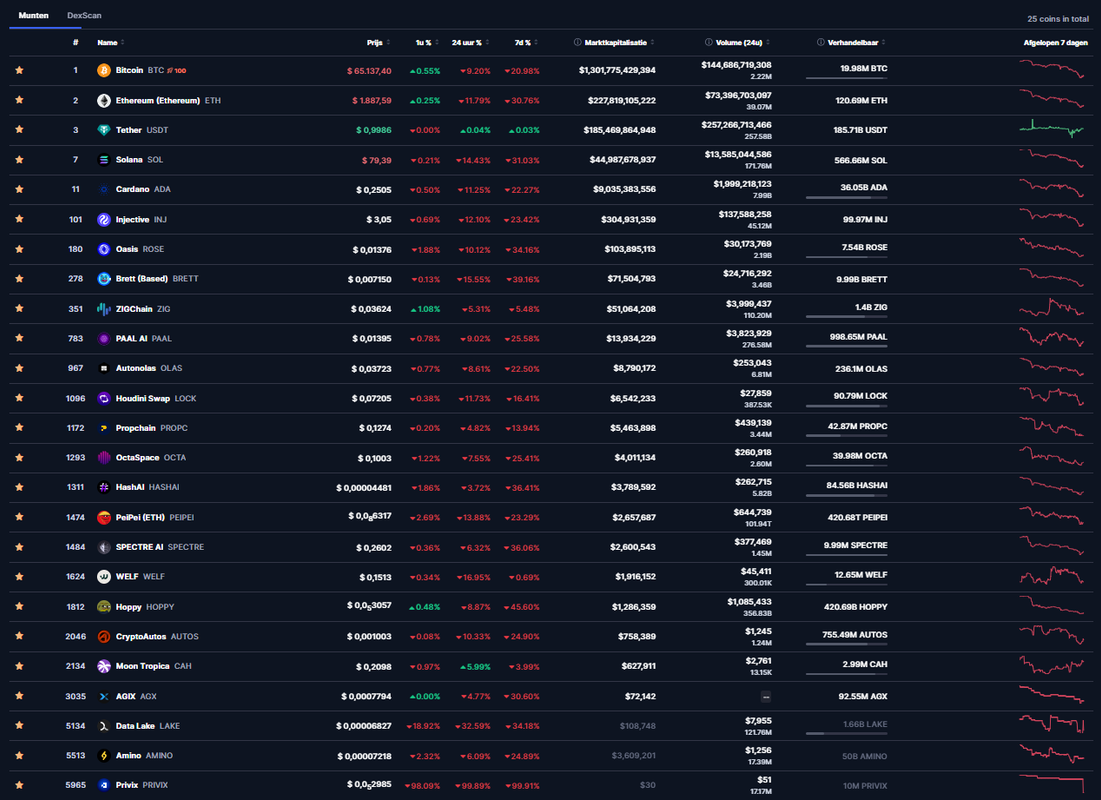The width and height of the screenshot is (1101, 800).
Task: Sort by the Marktkapitalisatie column
Action: tap(619, 43)
